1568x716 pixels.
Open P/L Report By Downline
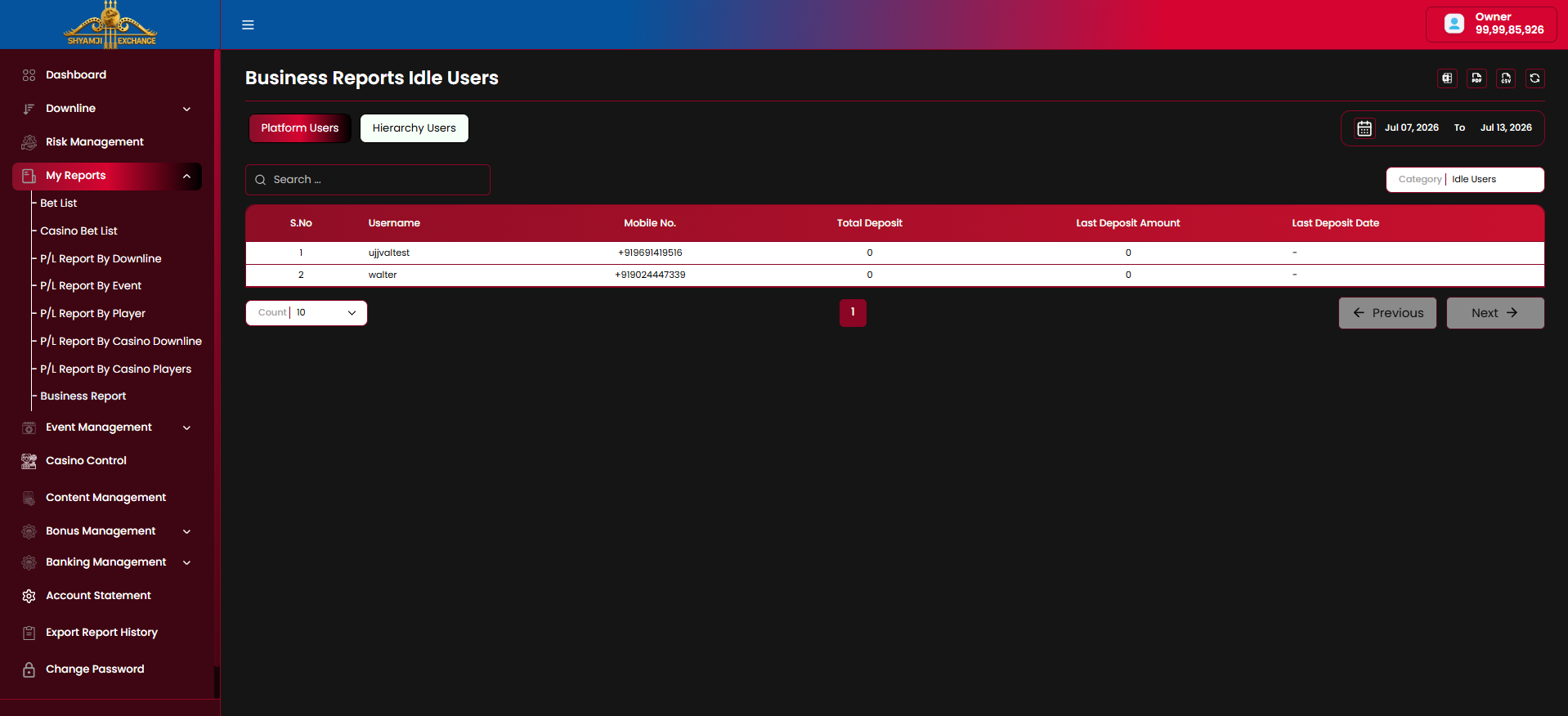pos(101,259)
